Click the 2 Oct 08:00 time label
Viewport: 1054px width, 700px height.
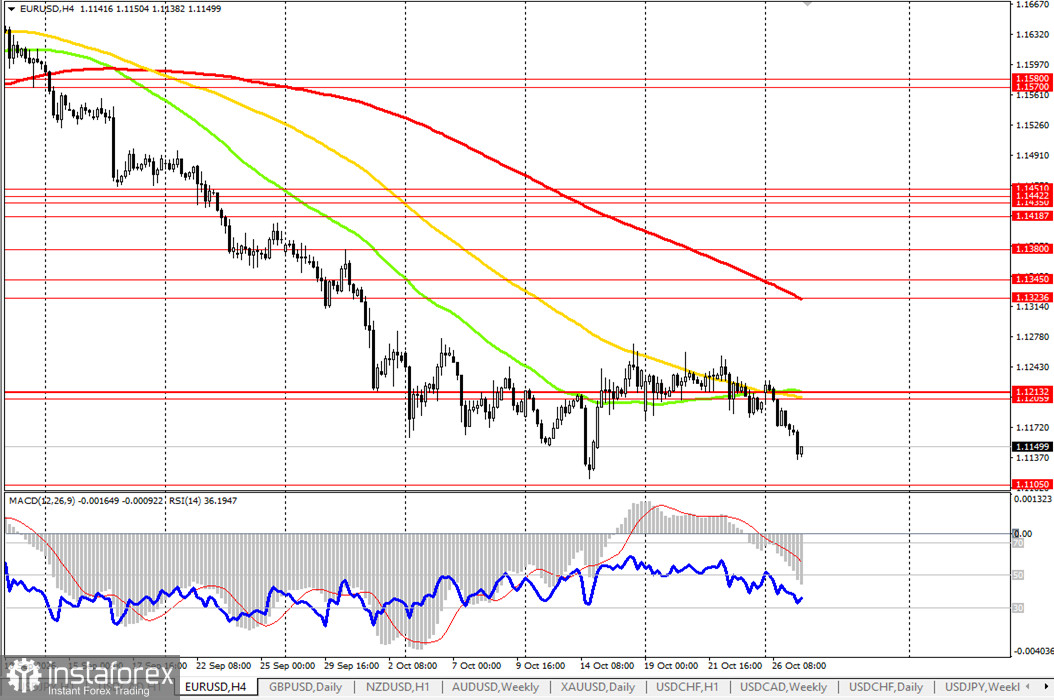click(412, 666)
